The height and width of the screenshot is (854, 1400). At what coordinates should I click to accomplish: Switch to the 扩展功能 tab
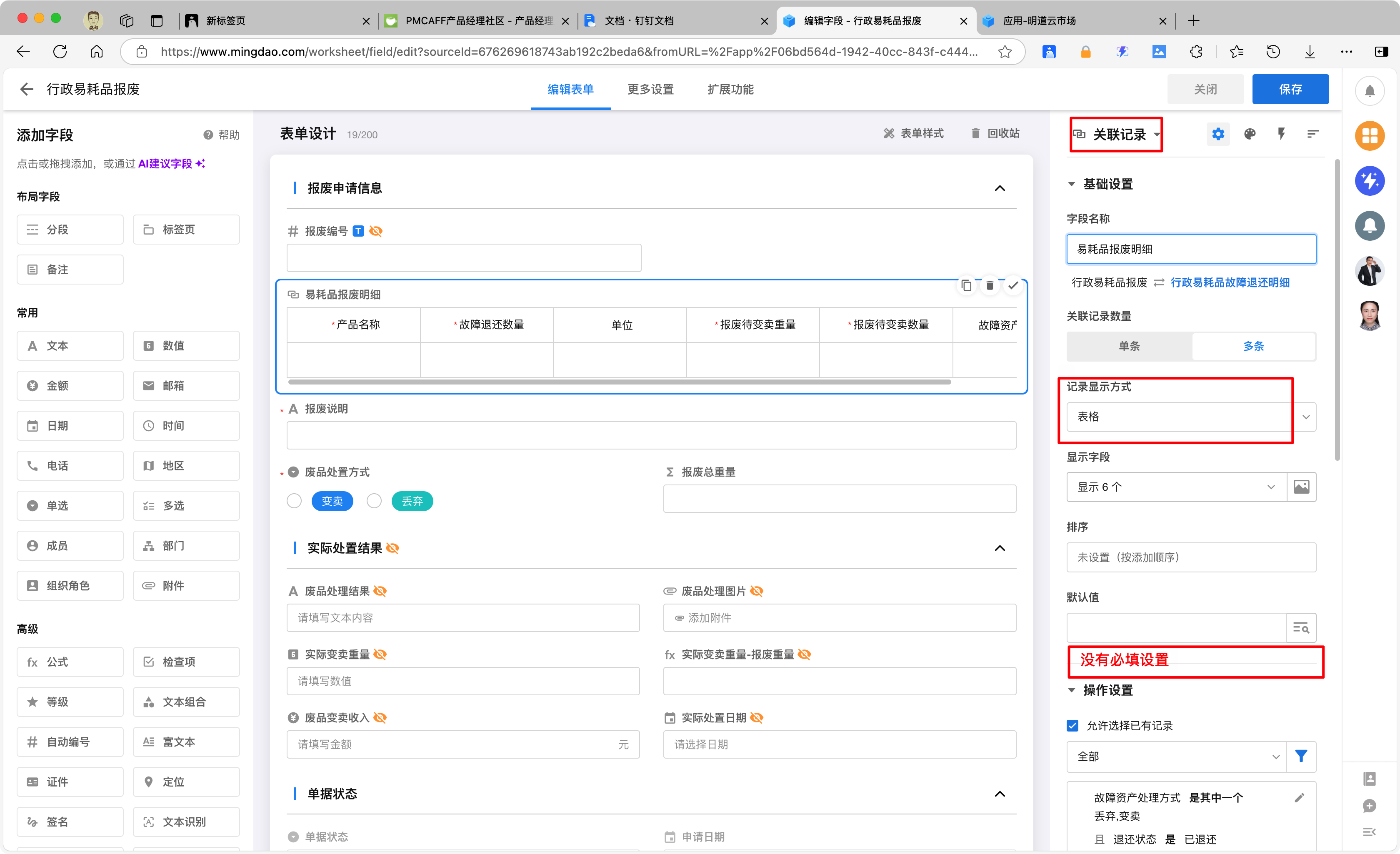click(730, 89)
